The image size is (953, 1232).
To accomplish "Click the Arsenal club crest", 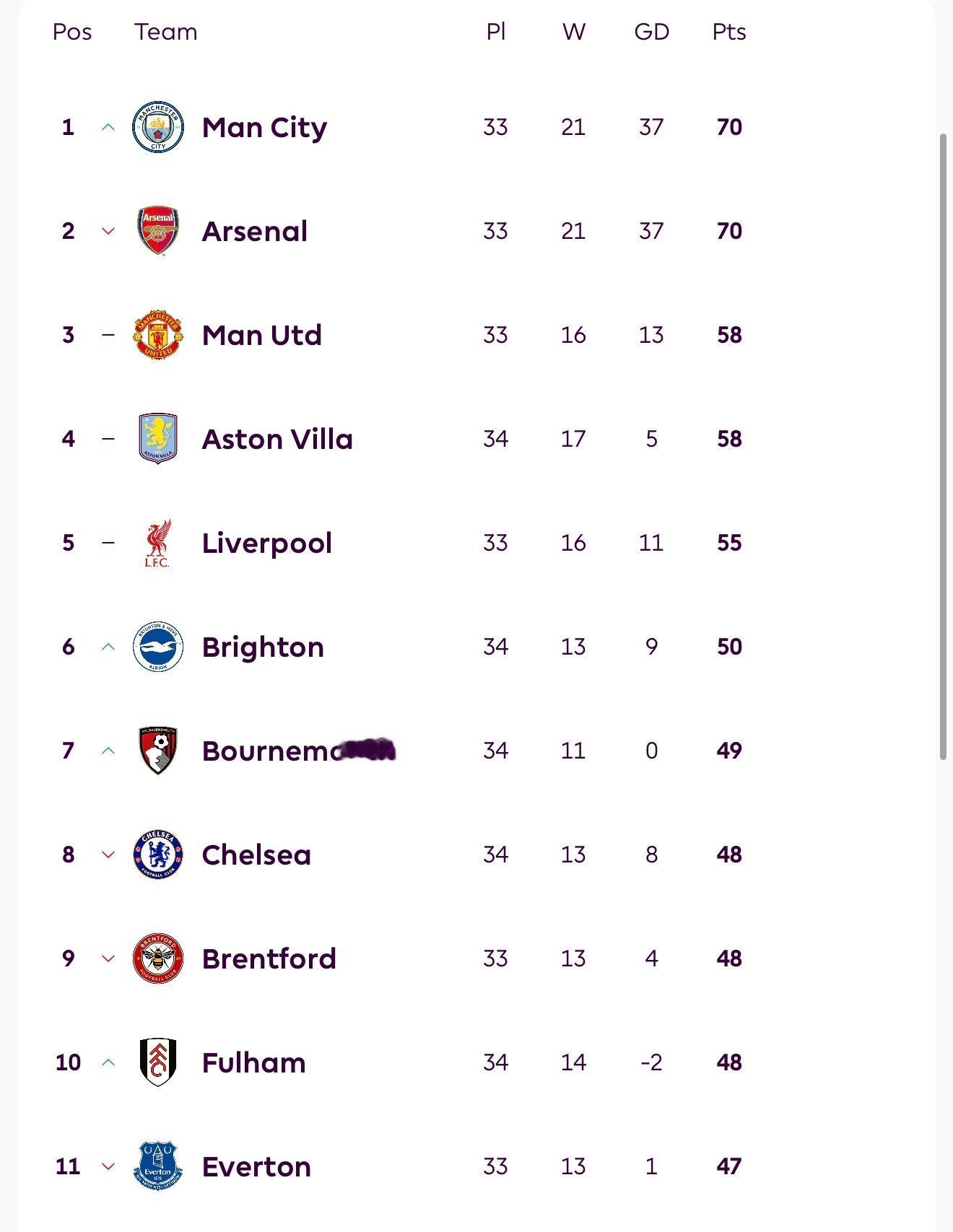I will [158, 231].
